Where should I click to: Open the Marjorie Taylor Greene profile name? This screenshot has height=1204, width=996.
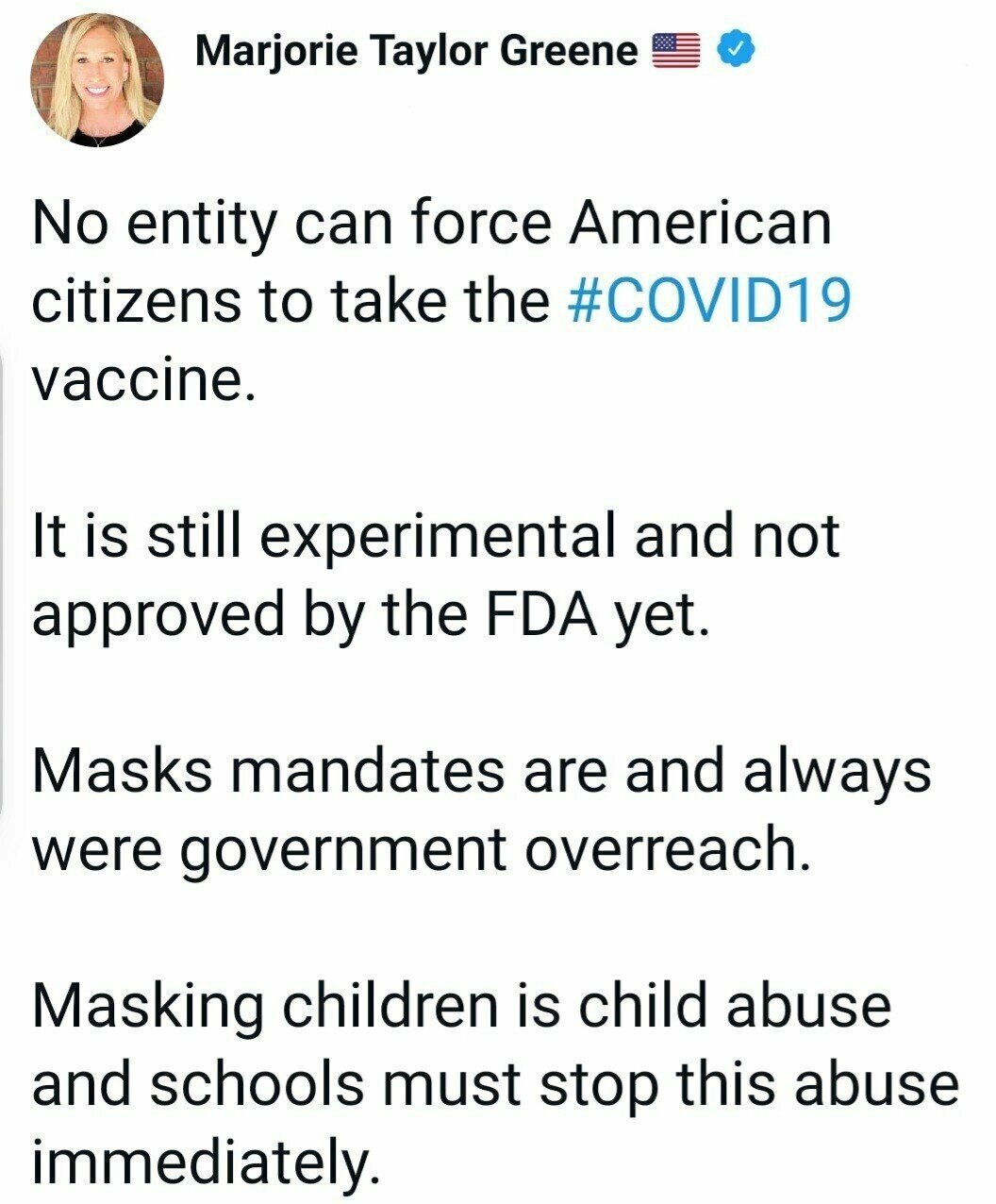(416, 50)
